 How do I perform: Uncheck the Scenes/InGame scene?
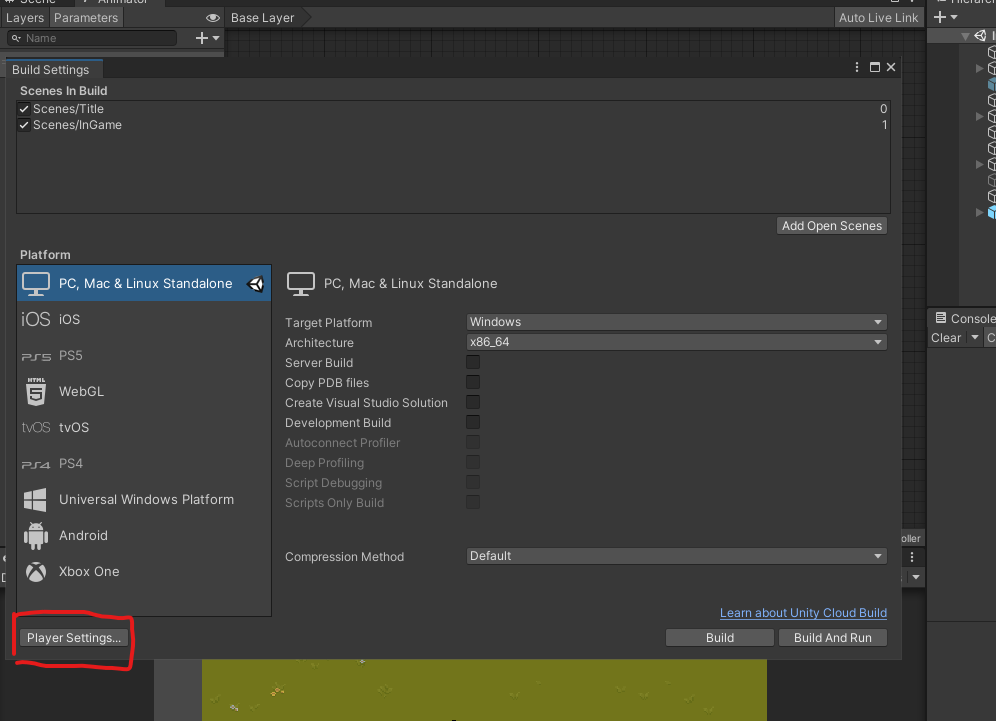(x=24, y=125)
